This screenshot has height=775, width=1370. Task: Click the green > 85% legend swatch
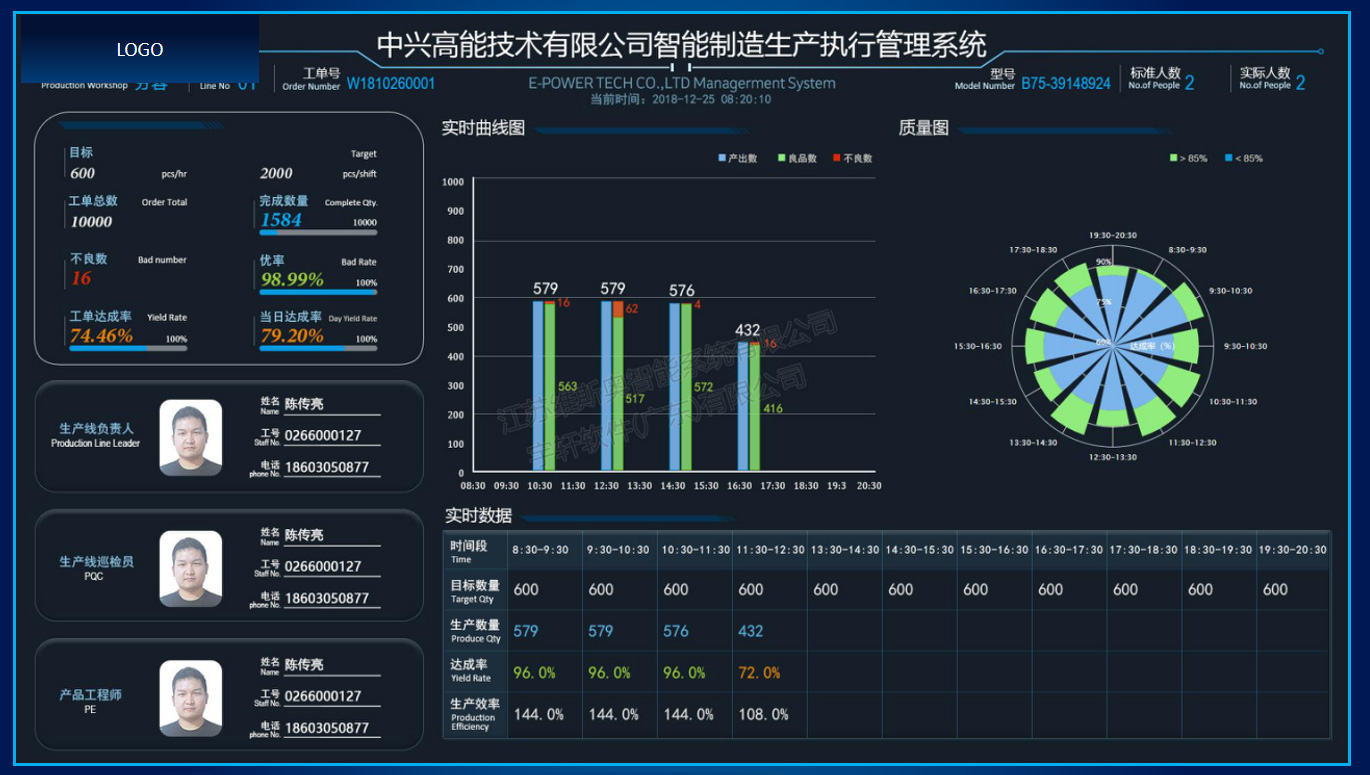point(1174,158)
